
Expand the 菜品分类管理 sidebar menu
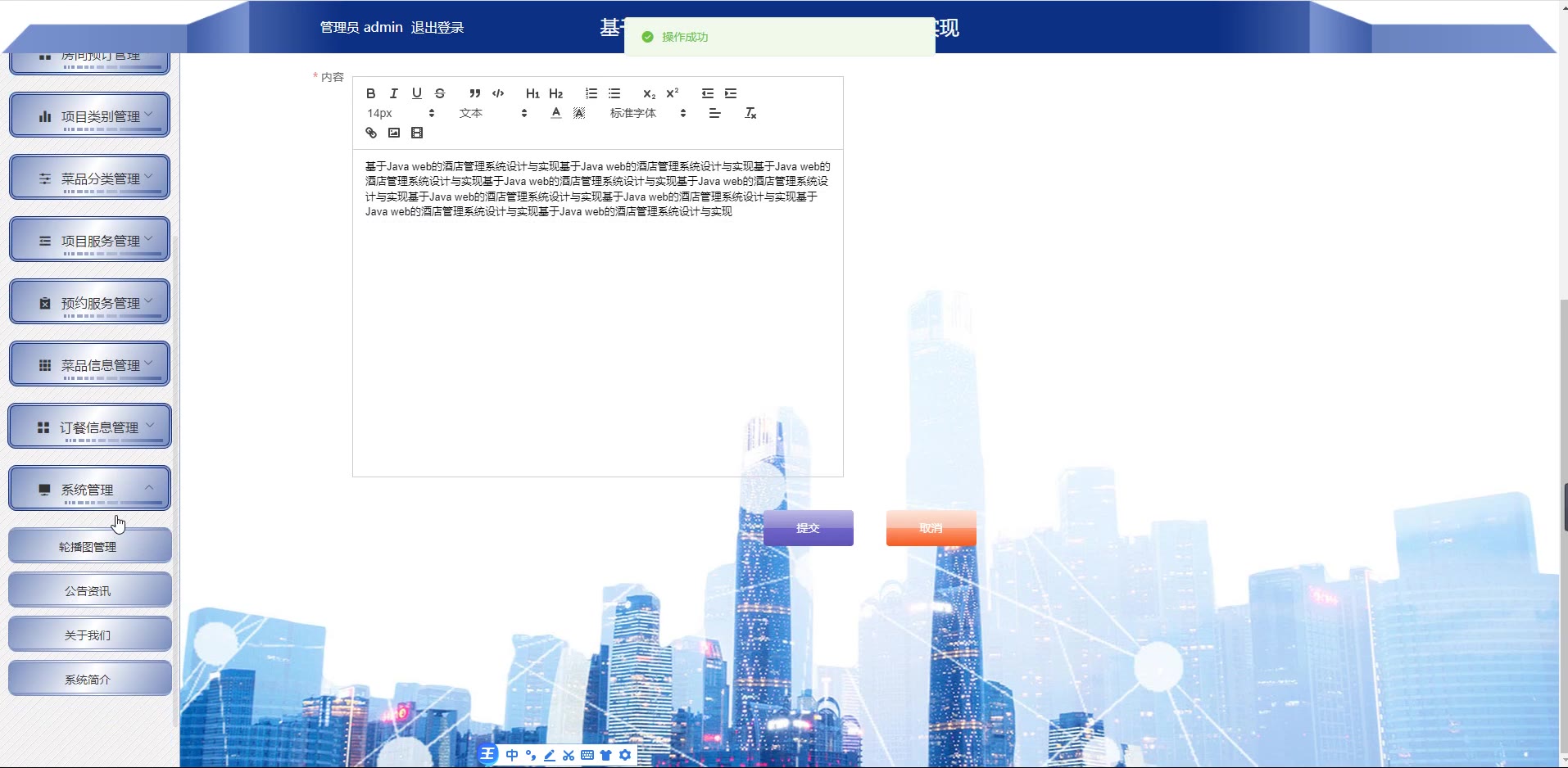[x=90, y=178]
